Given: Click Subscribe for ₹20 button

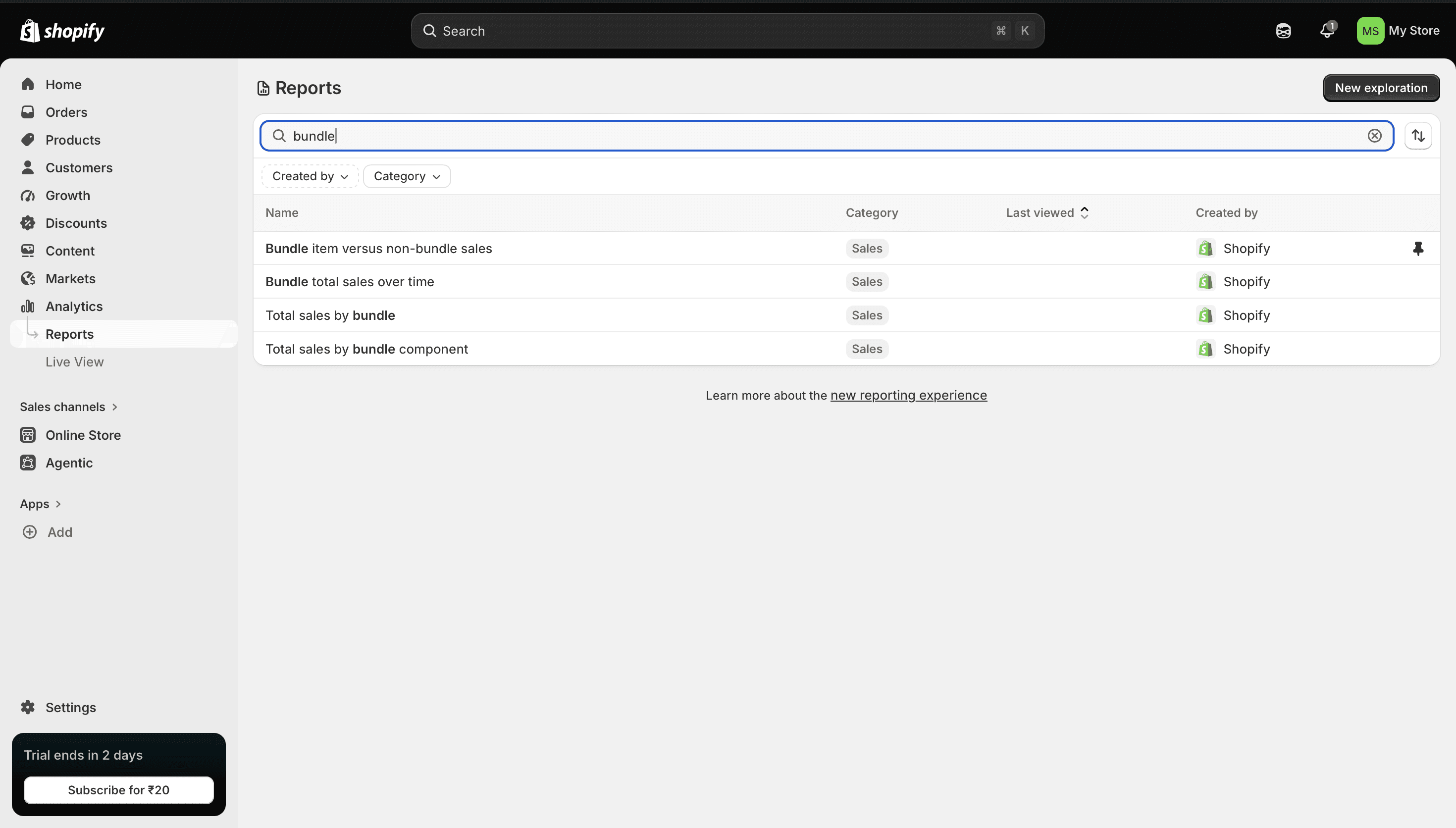Looking at the screenshot, I should coord(118,790).
